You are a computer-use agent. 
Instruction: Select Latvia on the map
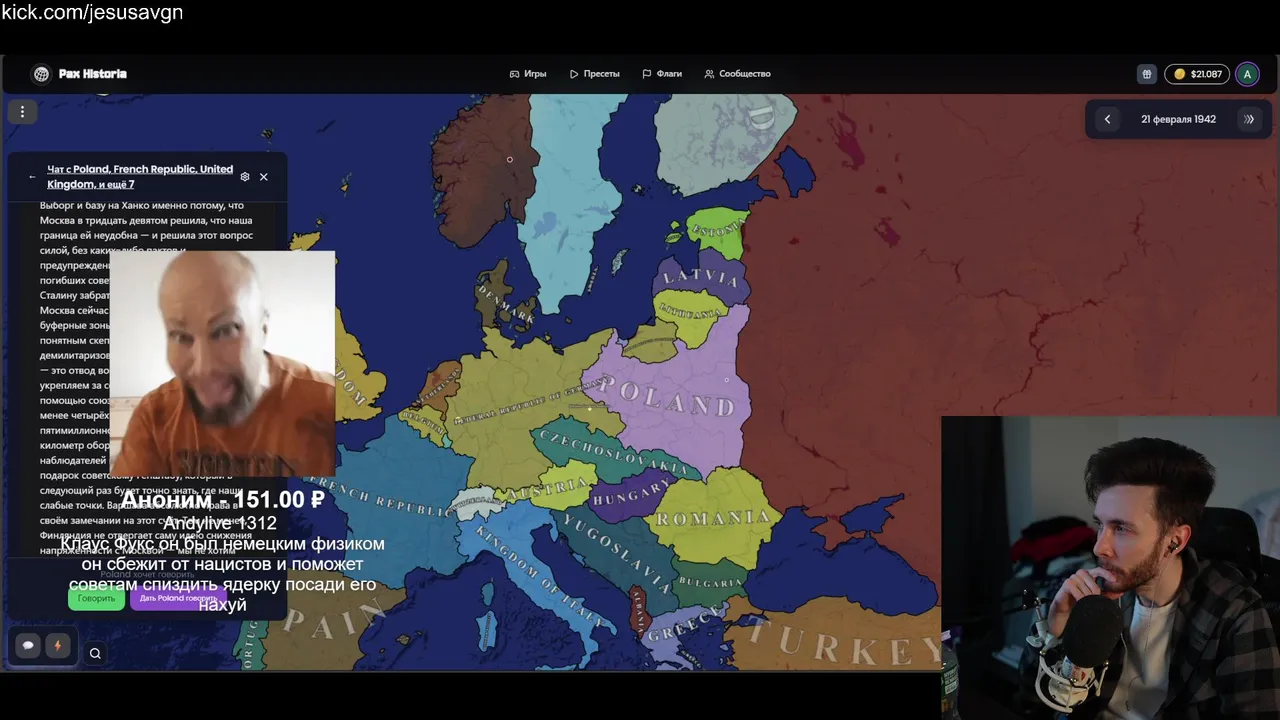(700, 277)
